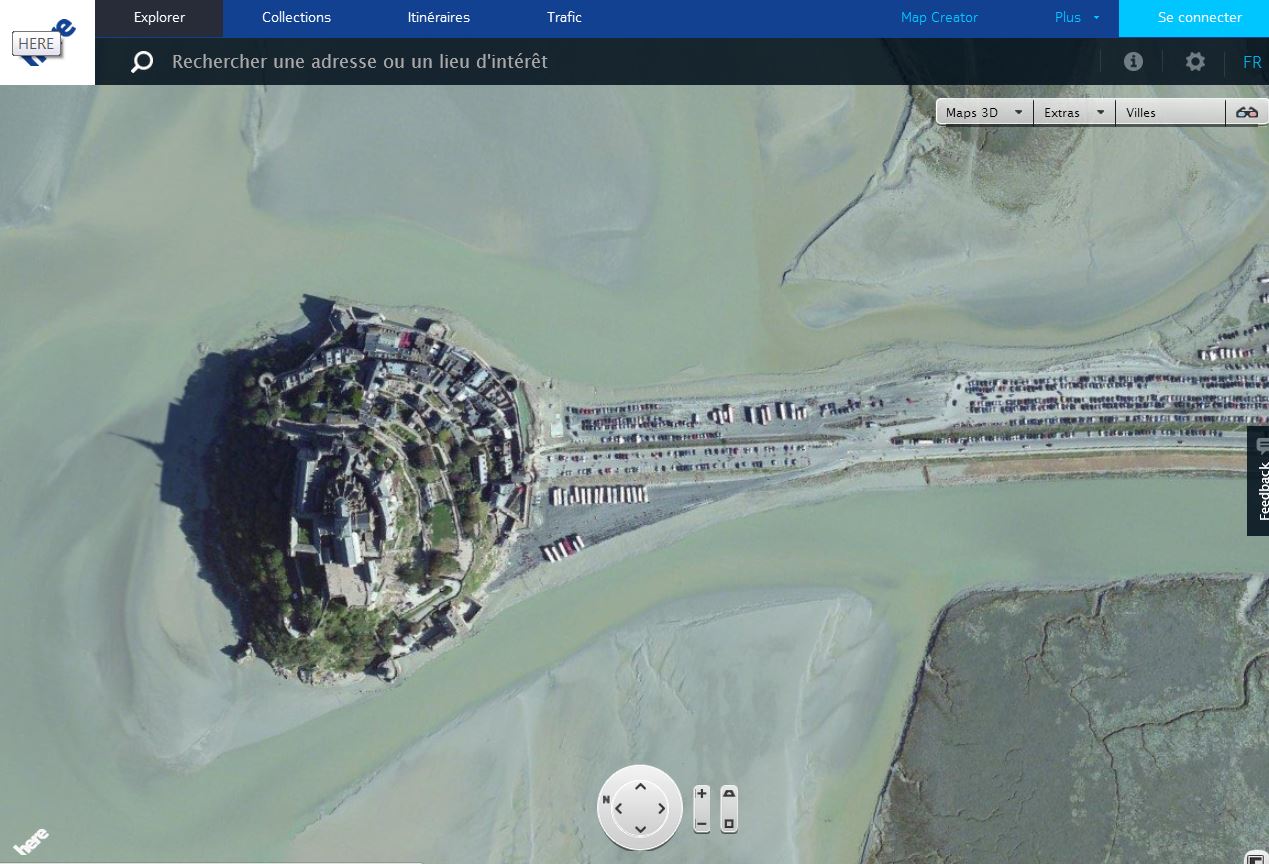Click Se connecter to sign in
This screenshot has width=1269, height=864.
tap(1194, 18)
